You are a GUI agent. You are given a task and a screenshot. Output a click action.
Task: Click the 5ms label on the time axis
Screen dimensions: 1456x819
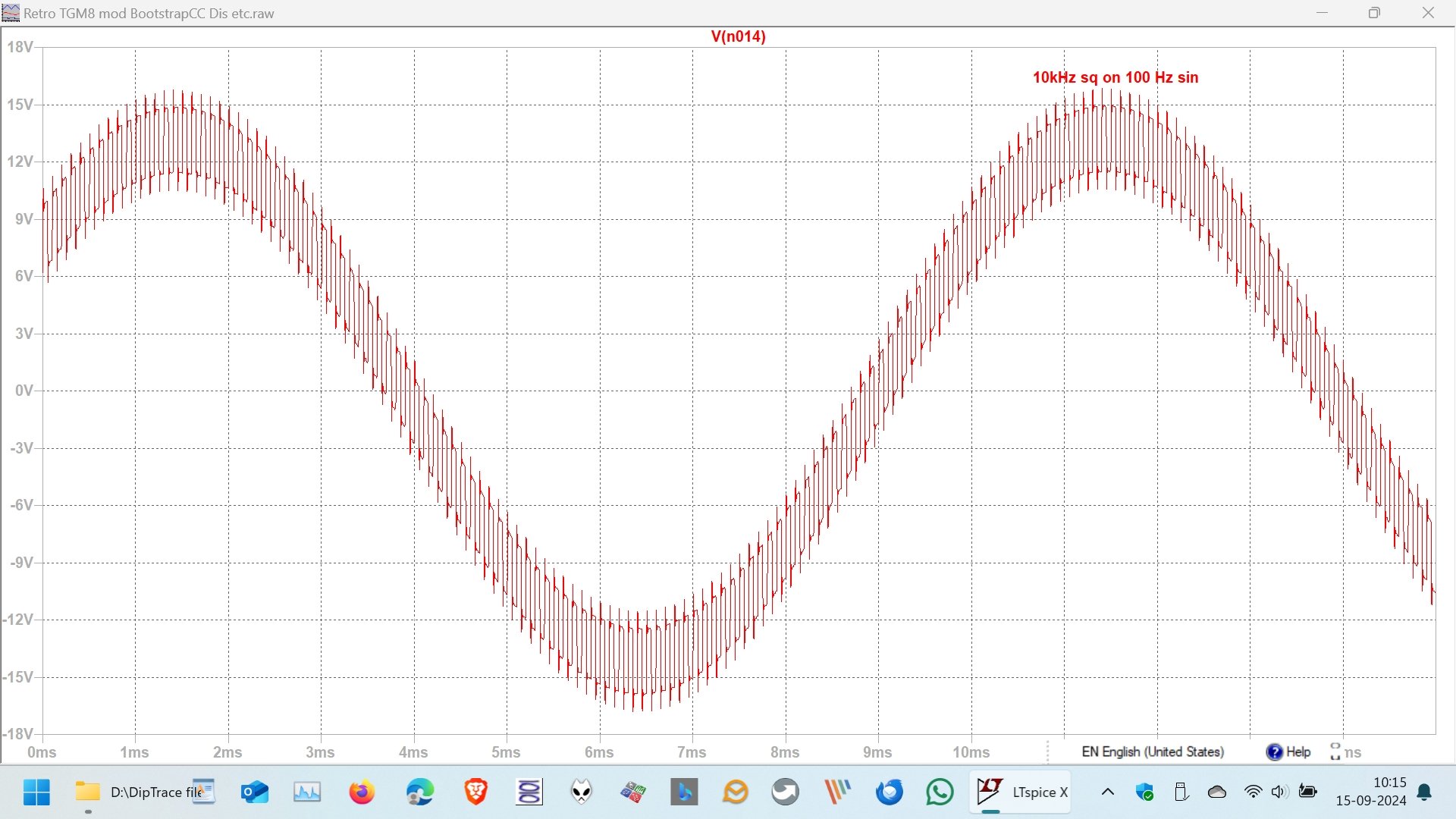506,752
